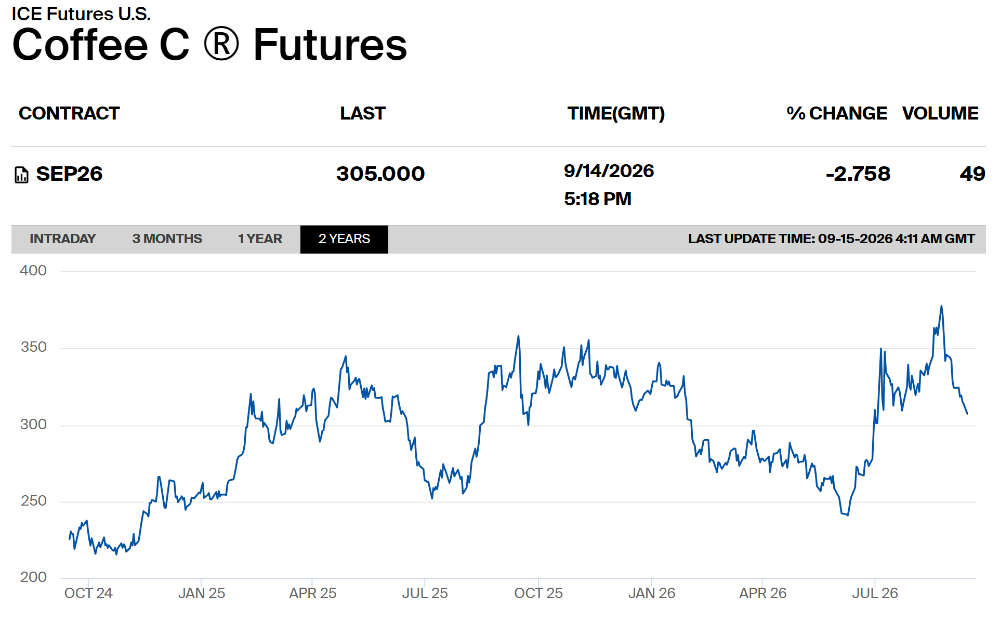Click the JAN 26 axis label
This screenshot has width=1000, height=622.
click(x=651, y=593)
